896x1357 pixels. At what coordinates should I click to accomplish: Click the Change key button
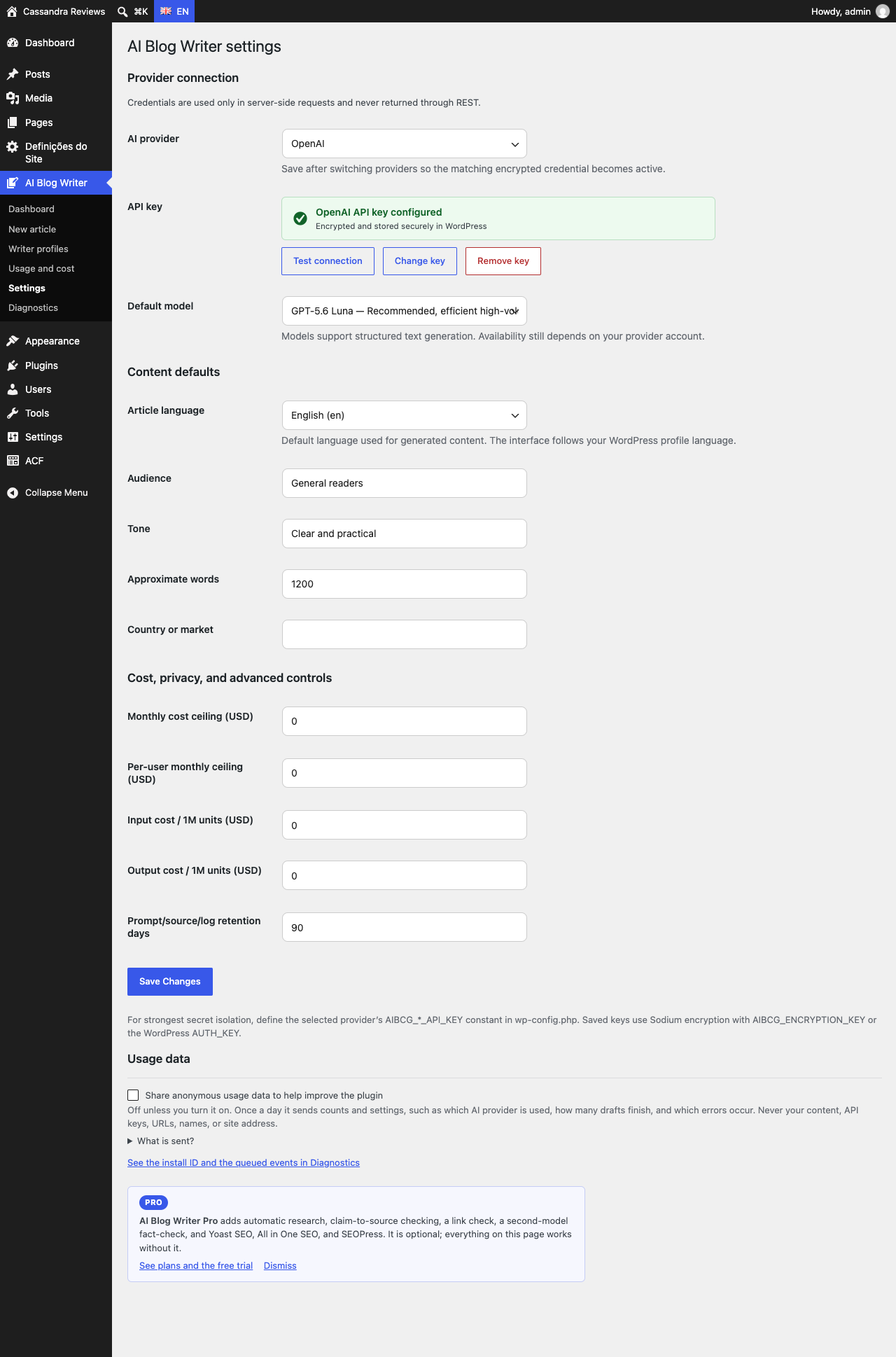tap(420, 261)
